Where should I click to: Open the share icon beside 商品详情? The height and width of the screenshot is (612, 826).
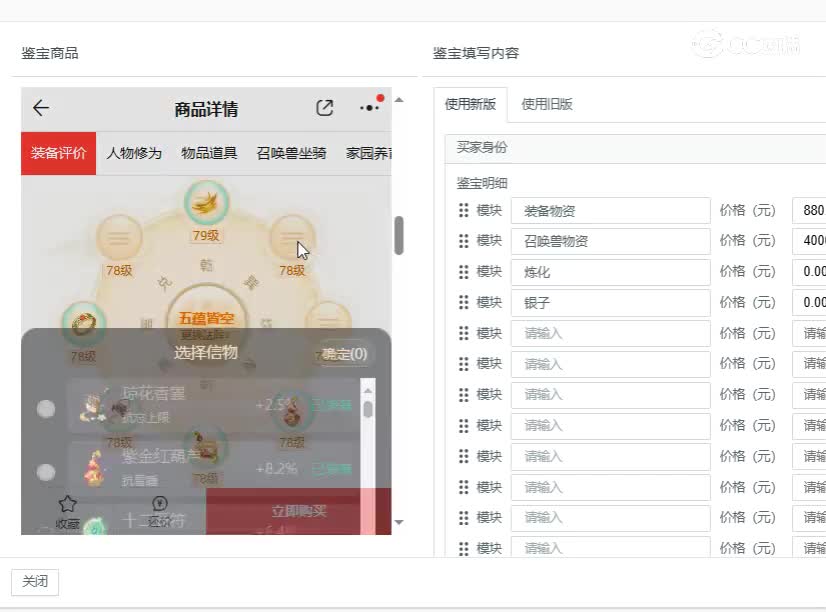click(x=324, y=108)
